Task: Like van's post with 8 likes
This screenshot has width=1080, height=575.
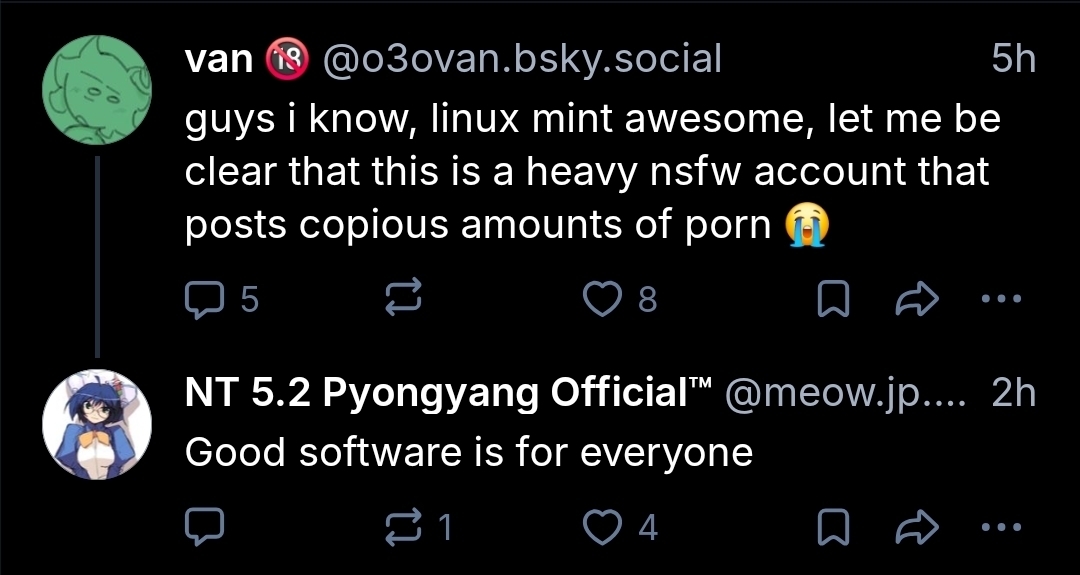Action: pos(603,299)
